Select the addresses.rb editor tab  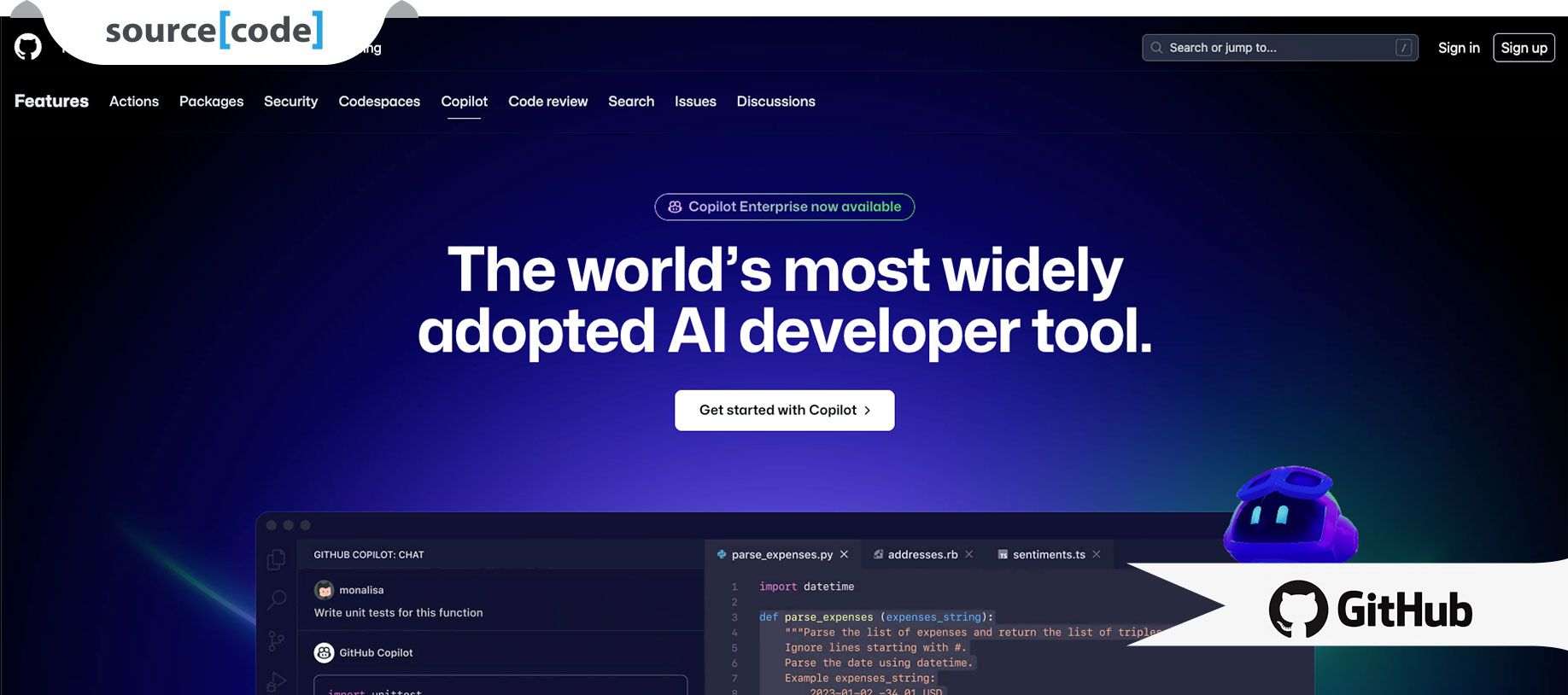(x=922, y=554)
